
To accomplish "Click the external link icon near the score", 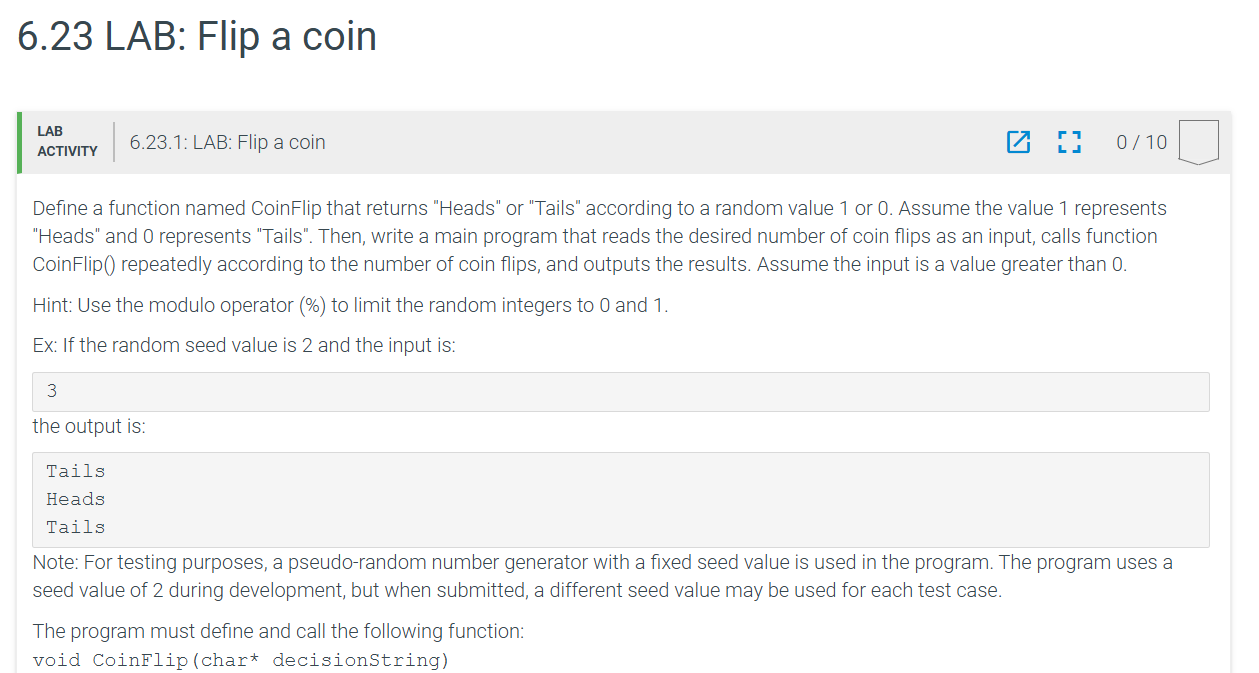I will click(x=1018, y=142).
